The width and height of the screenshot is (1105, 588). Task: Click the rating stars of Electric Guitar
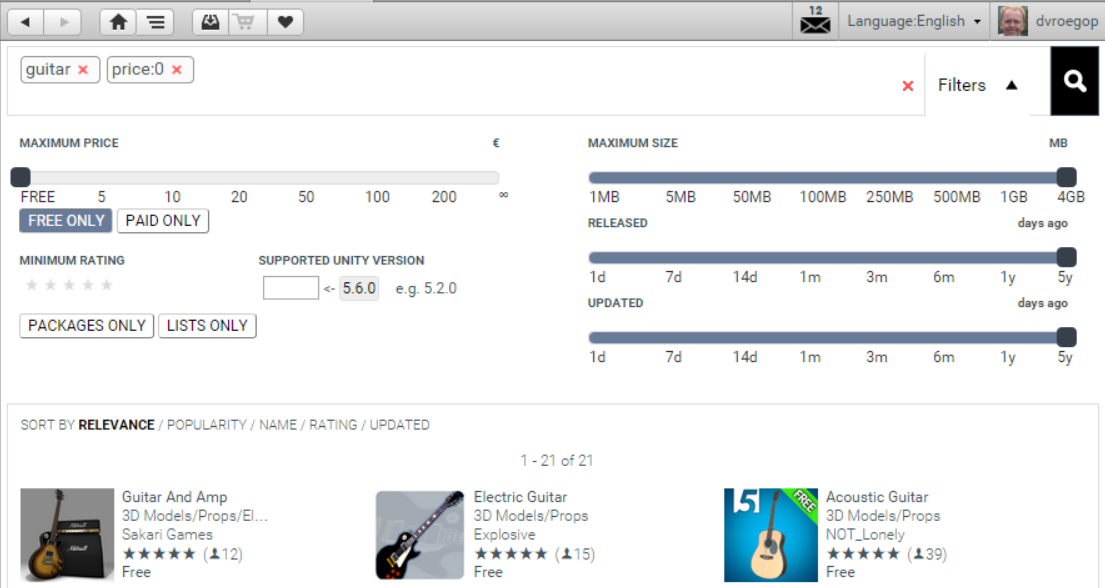click(511, 553)
